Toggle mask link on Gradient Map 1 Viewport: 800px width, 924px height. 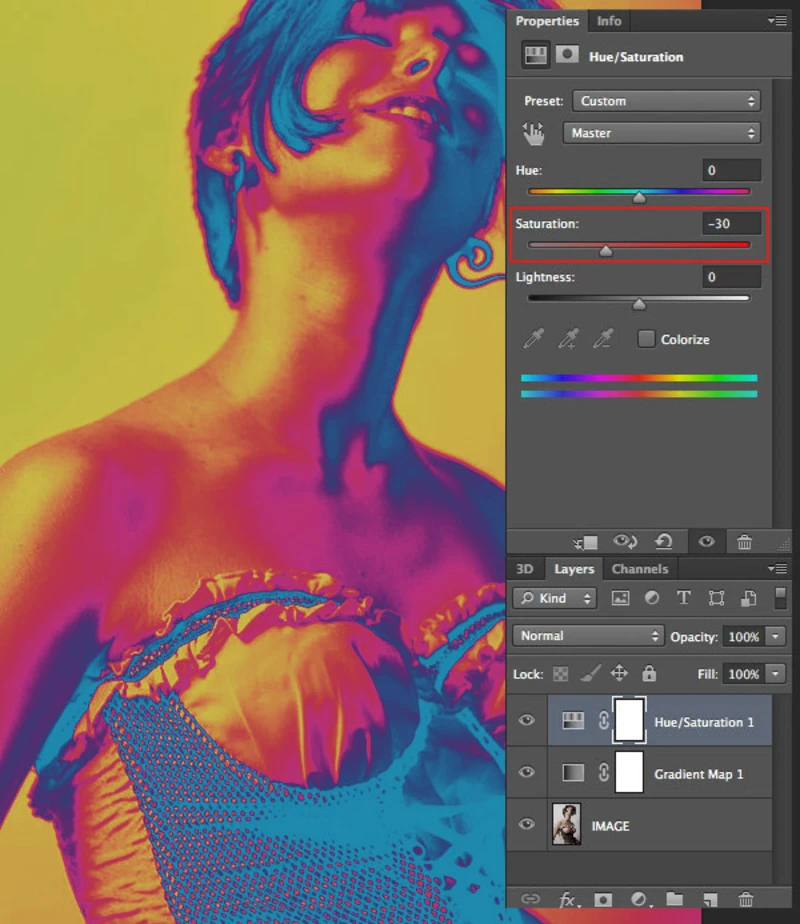pos(603,772)
